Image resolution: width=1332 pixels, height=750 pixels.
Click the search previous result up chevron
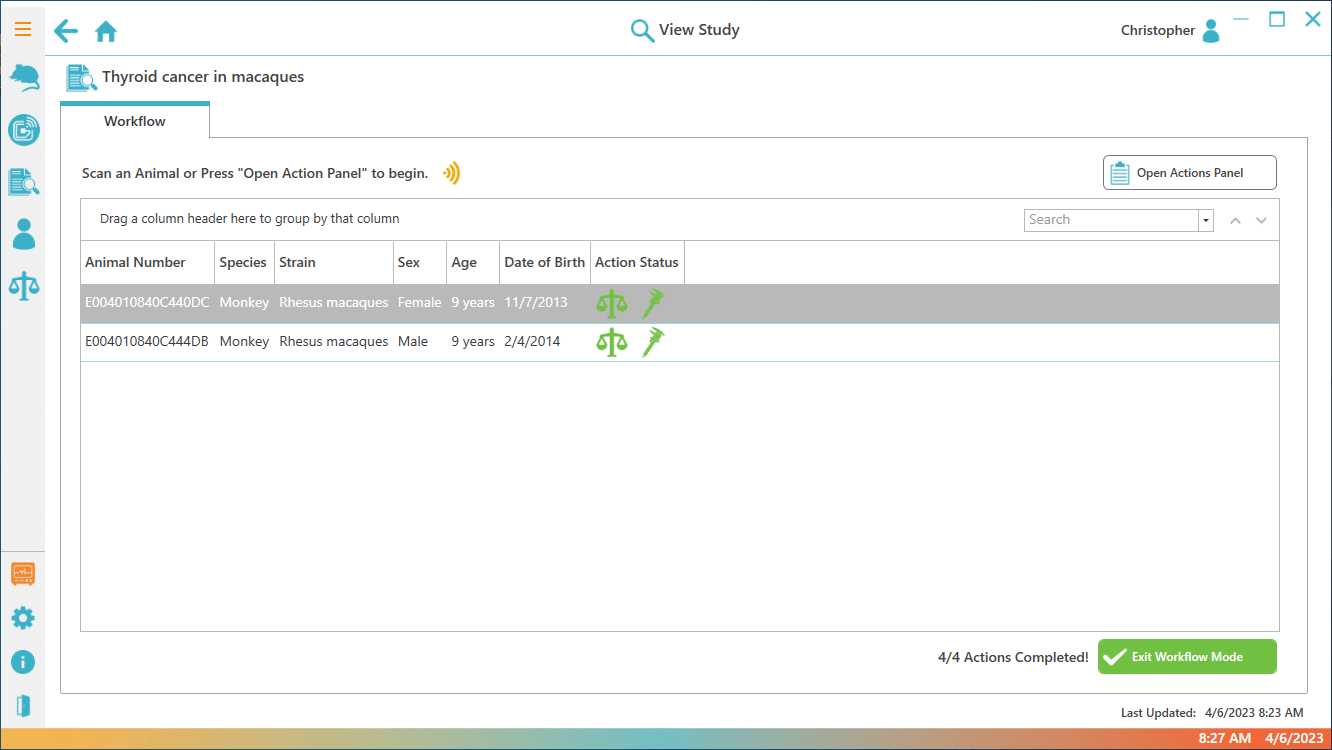[1235, 221]
